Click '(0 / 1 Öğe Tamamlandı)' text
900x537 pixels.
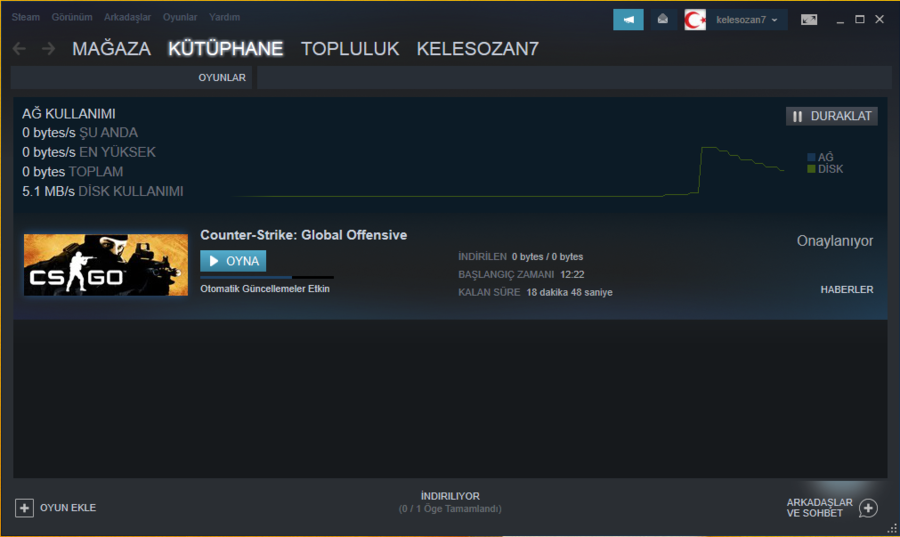(x=450, y=509)
